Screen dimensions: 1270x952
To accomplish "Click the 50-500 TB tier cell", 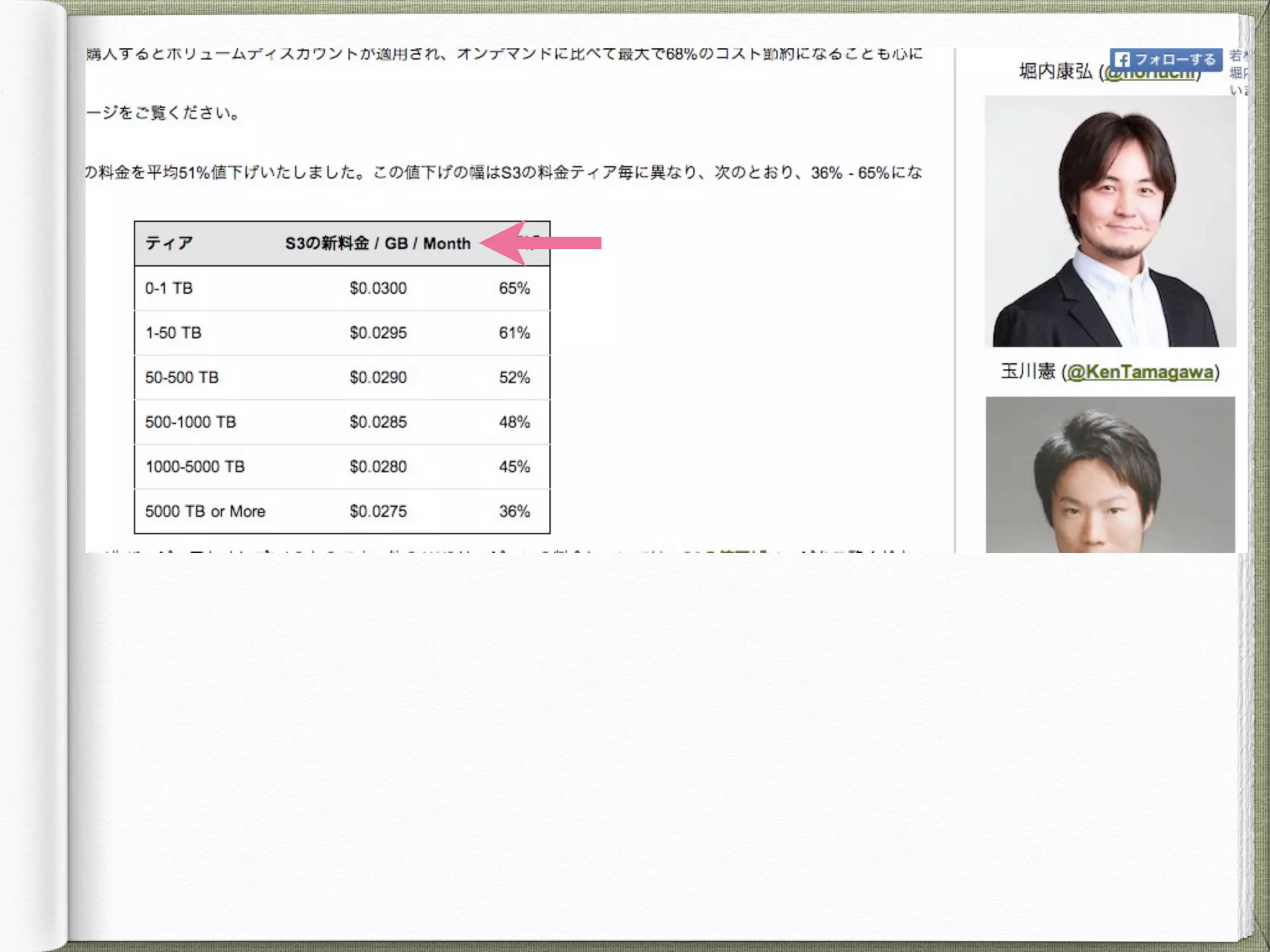I will click(x=182, y=377).
